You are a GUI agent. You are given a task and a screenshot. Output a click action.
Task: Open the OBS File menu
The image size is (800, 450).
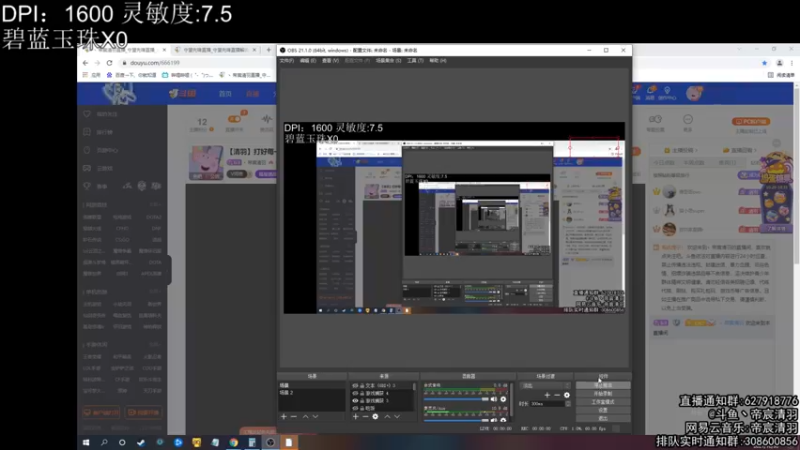[286, 61]
